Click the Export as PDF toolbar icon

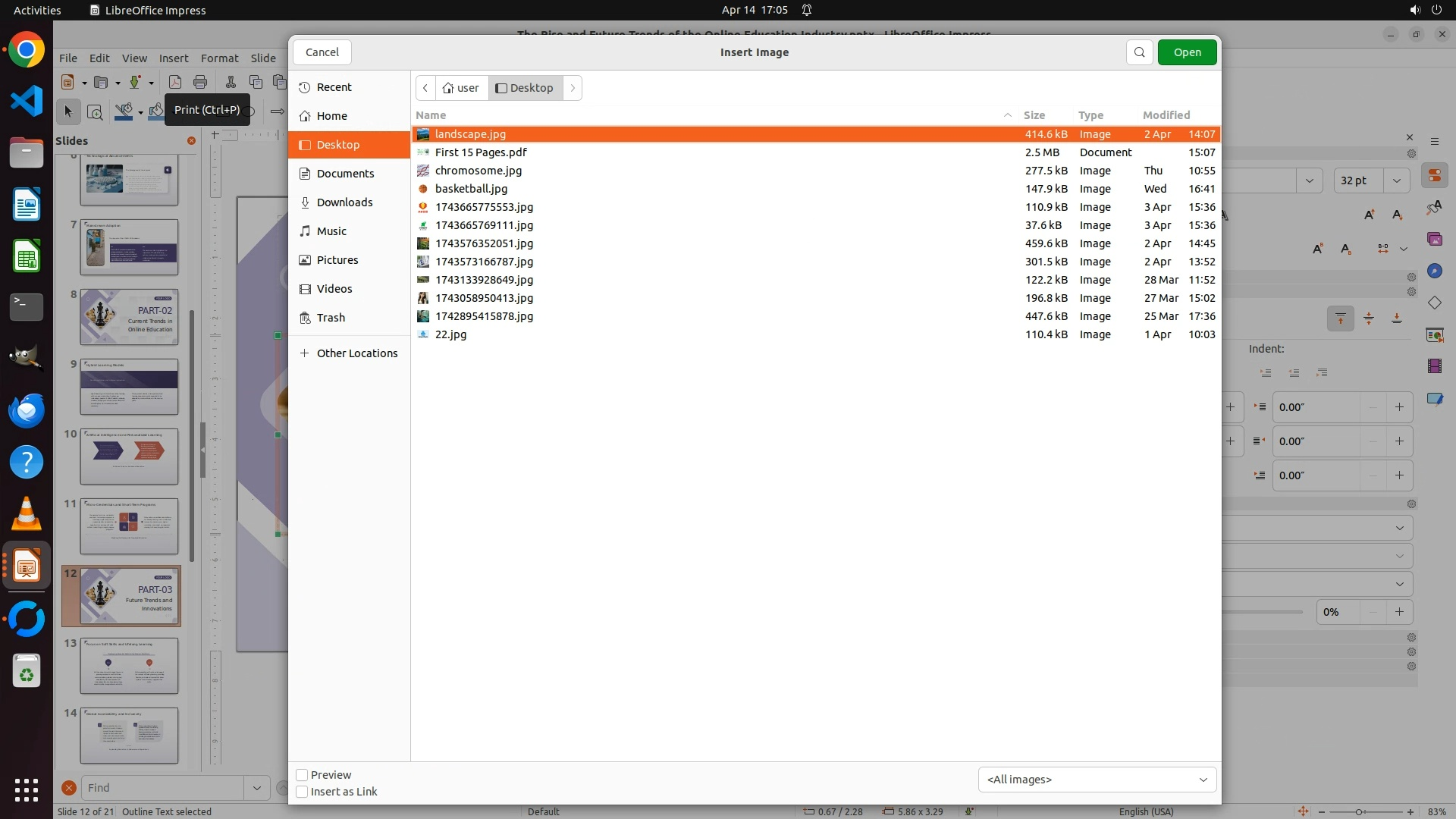point(175,82)
